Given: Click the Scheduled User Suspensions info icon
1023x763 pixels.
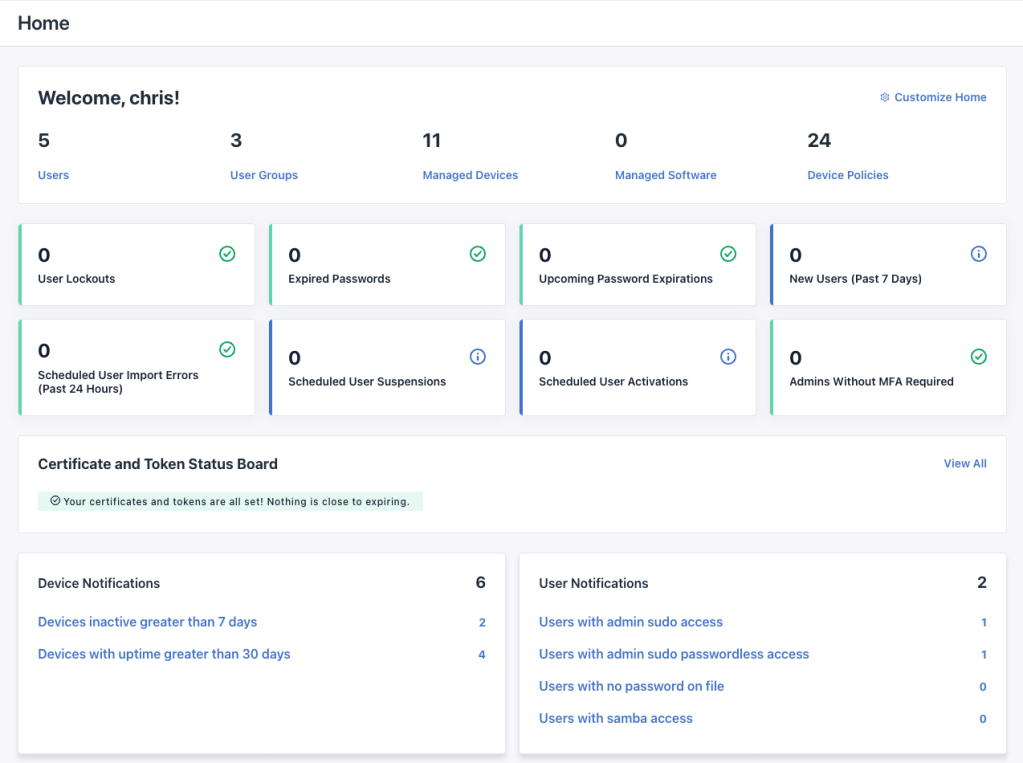Looking at the screenshot, I should click(x=478, y=357).
